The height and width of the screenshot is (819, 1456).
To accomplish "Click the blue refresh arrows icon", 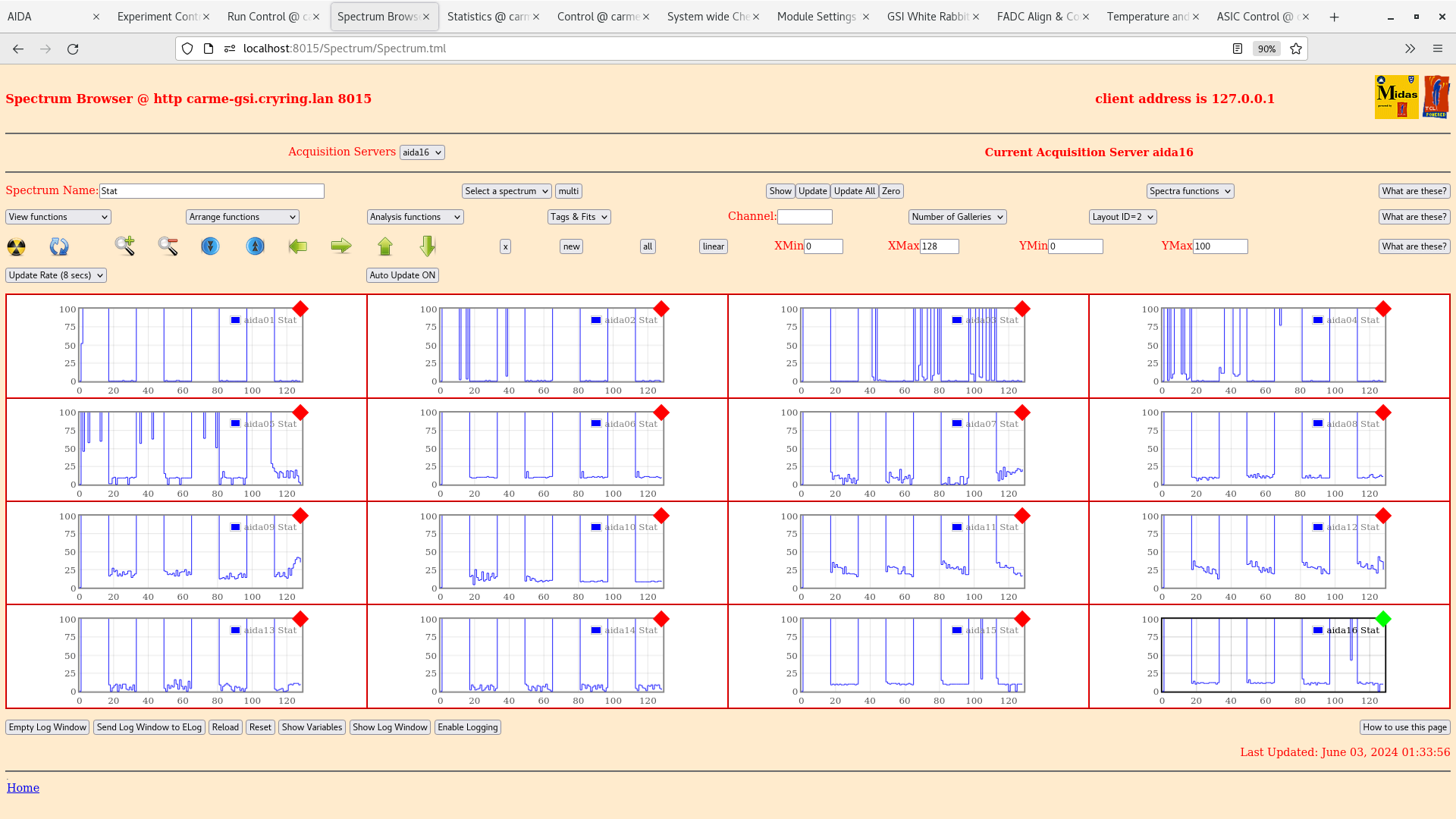I will (58, 246).
